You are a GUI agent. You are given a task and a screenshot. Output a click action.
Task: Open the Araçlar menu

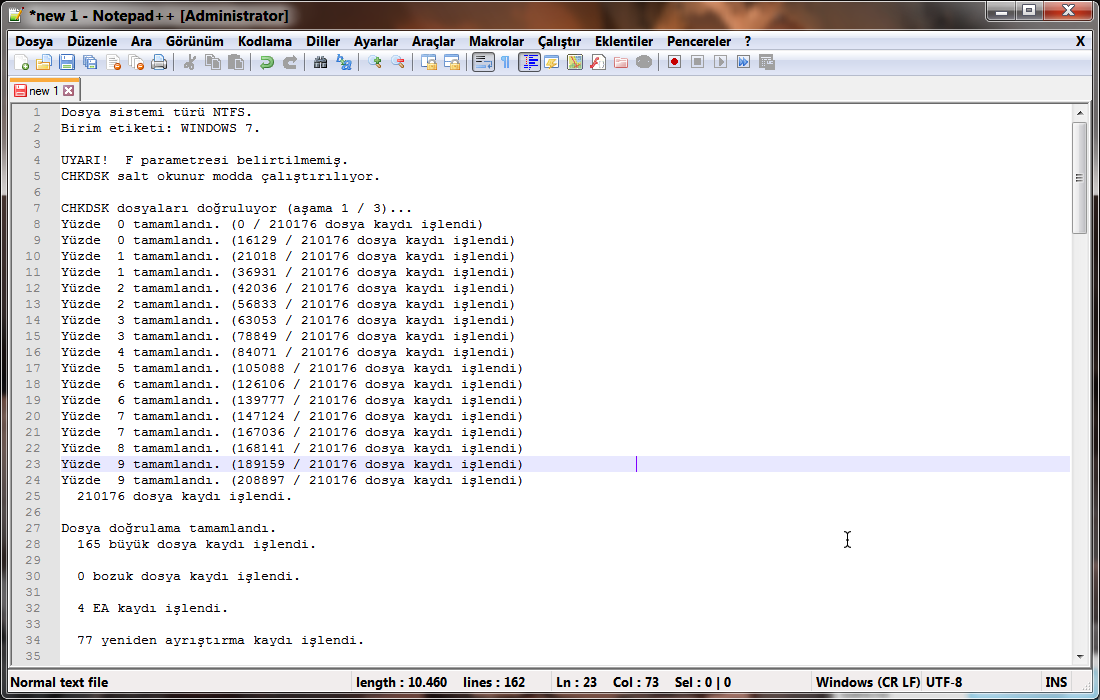pyautogui.click(x=434, y=41)
